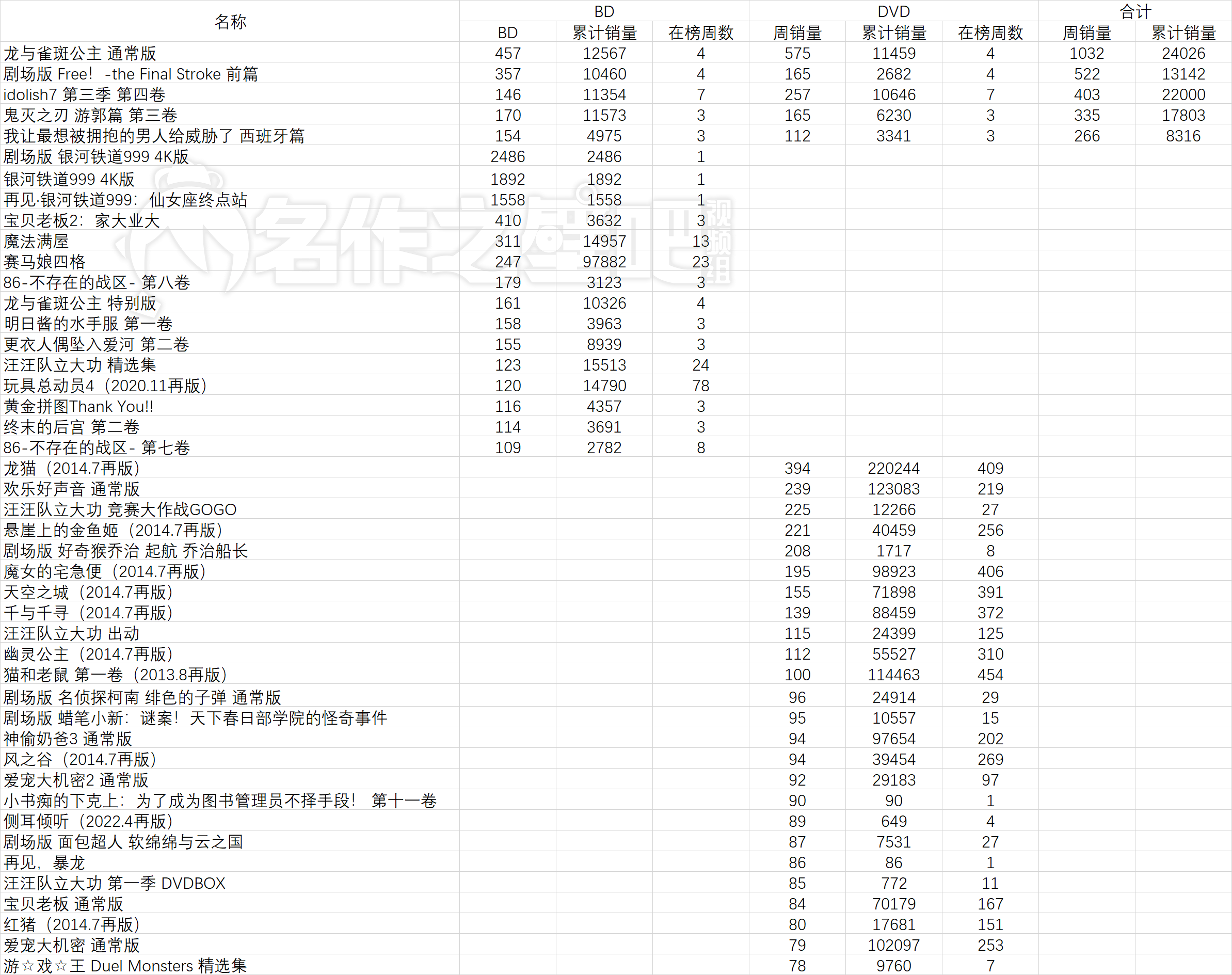Select 宝贝老板2：家大业大 title
1232x975 pixels.
pyautogui.click(x=82, y=220)
